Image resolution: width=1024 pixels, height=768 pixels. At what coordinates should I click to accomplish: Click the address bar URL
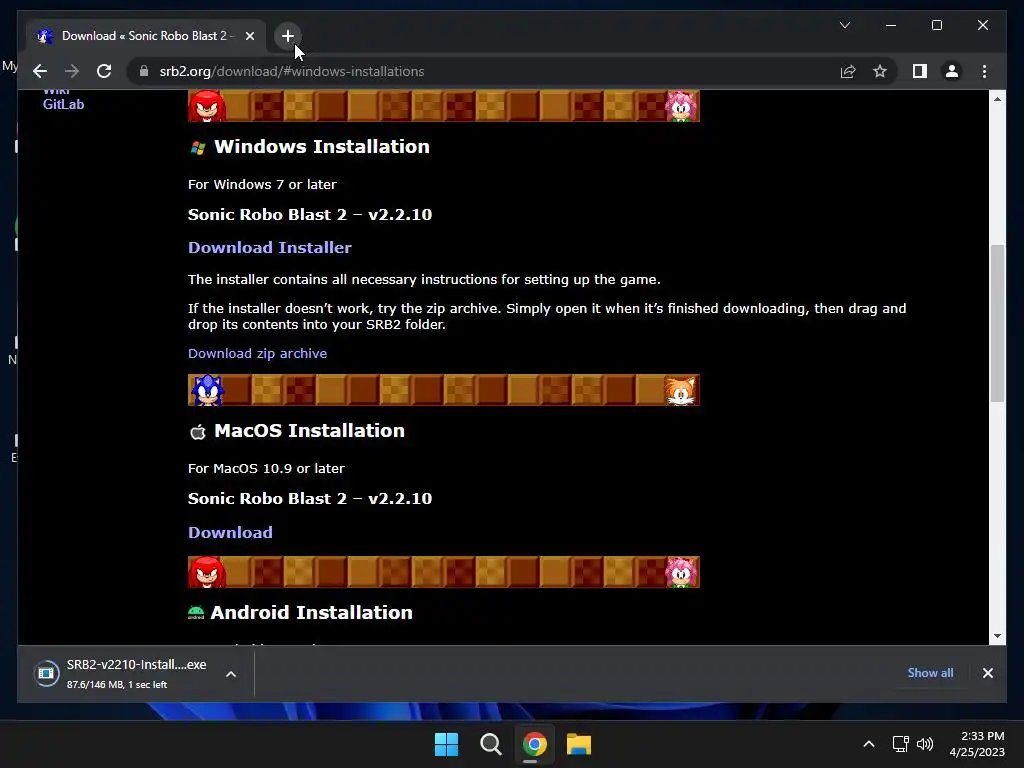[x=292, y=71]
